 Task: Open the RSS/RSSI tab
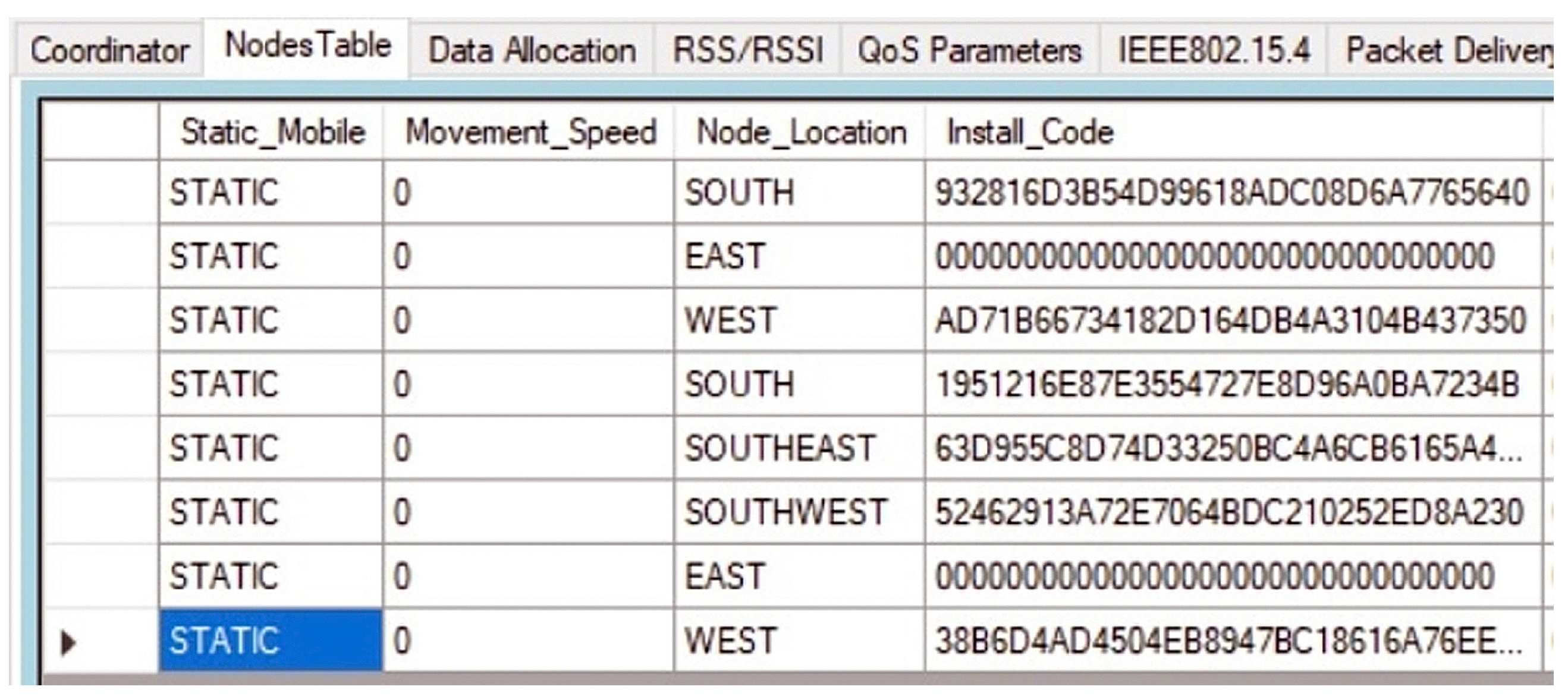tap(747, 51)
